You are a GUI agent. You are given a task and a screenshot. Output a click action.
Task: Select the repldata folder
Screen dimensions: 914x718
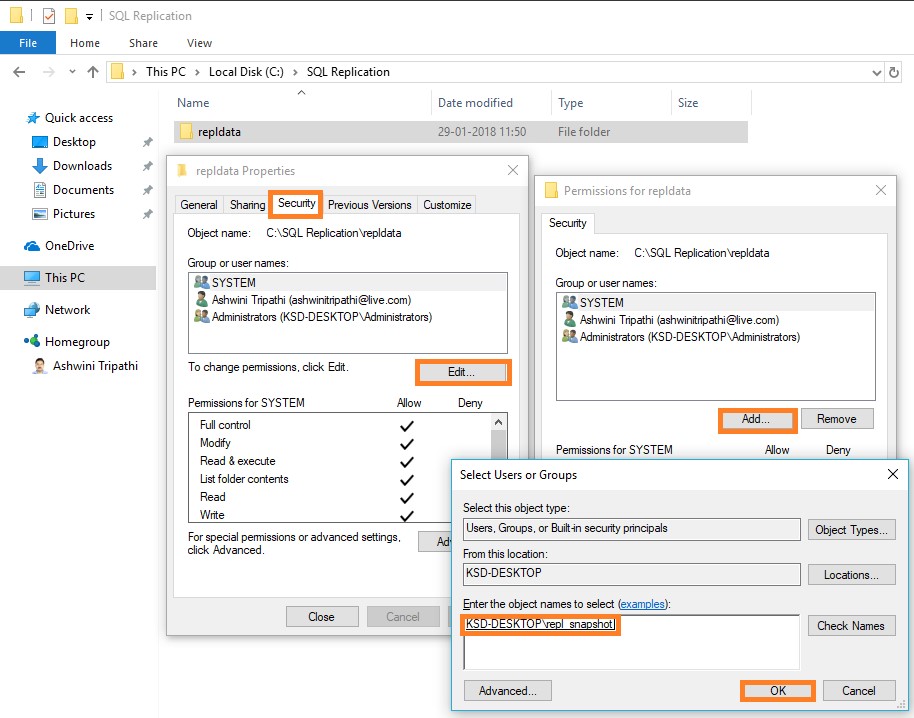[219, 132]
